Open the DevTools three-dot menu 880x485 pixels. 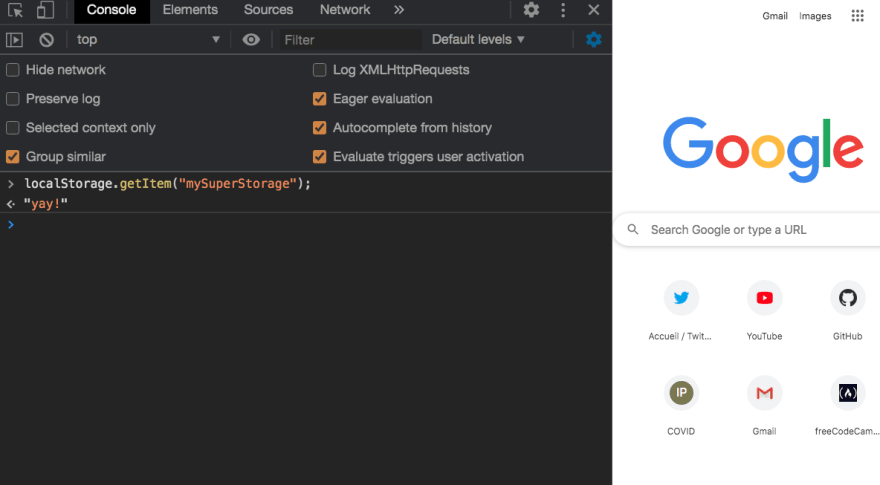(563, 10)
